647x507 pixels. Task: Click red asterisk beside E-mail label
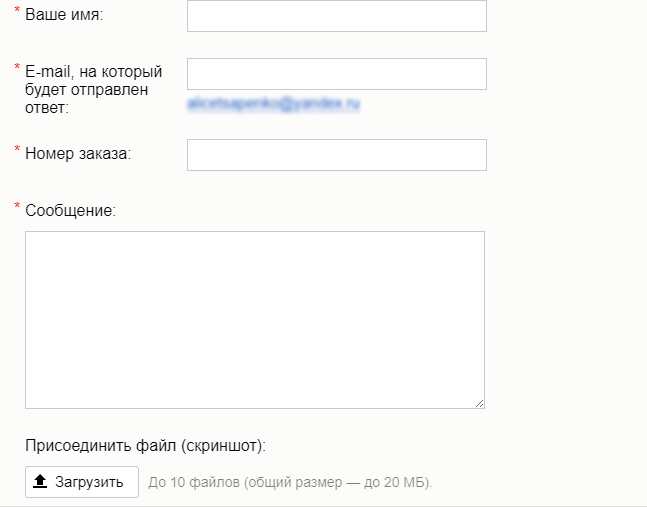[x=17, y=67]
